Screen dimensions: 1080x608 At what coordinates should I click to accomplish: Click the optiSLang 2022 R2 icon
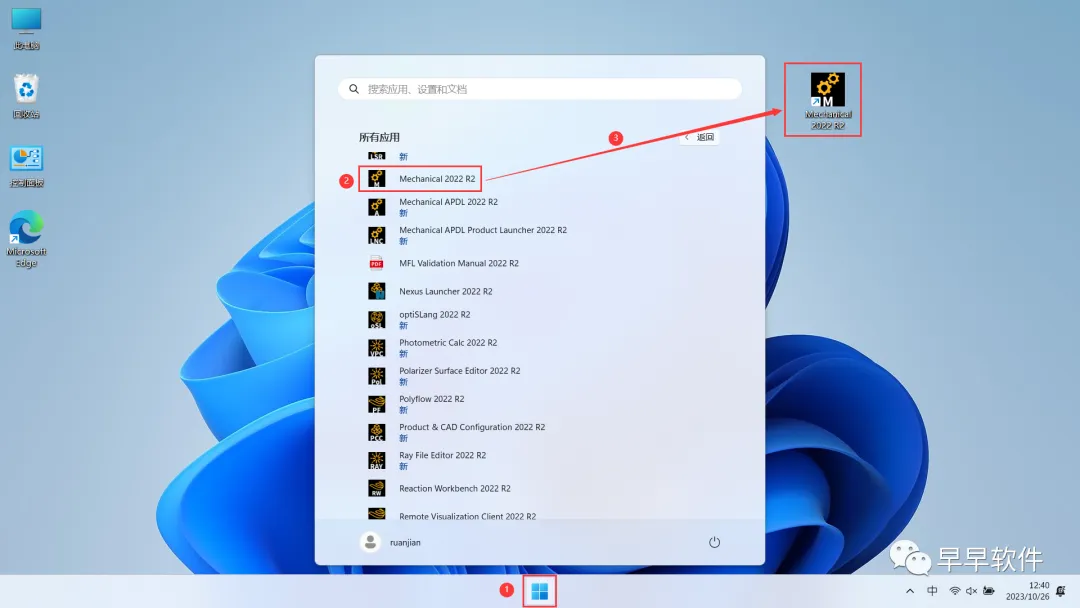[377, 319]
